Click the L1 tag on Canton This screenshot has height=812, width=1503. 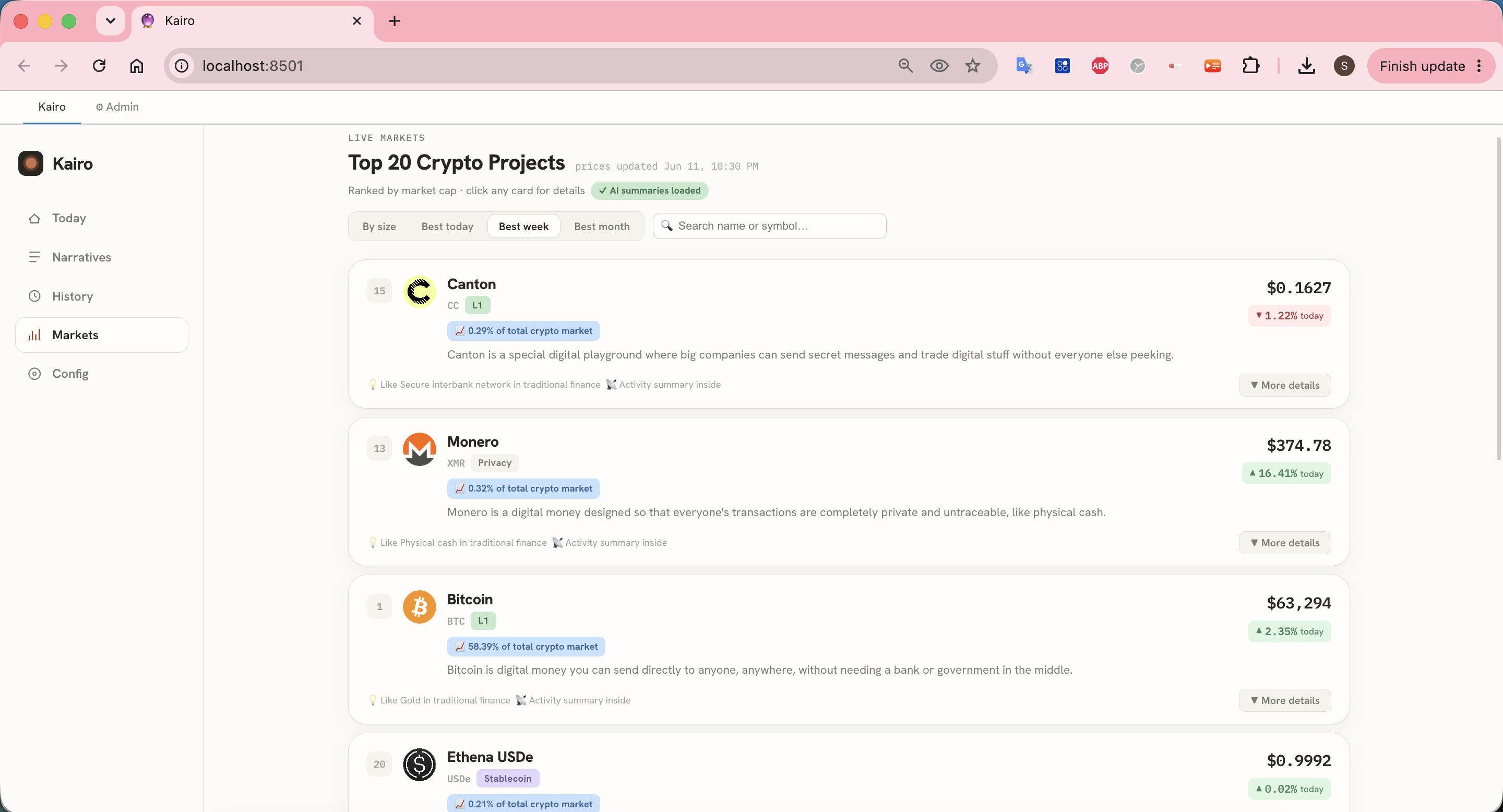click(x=478, y=305)
